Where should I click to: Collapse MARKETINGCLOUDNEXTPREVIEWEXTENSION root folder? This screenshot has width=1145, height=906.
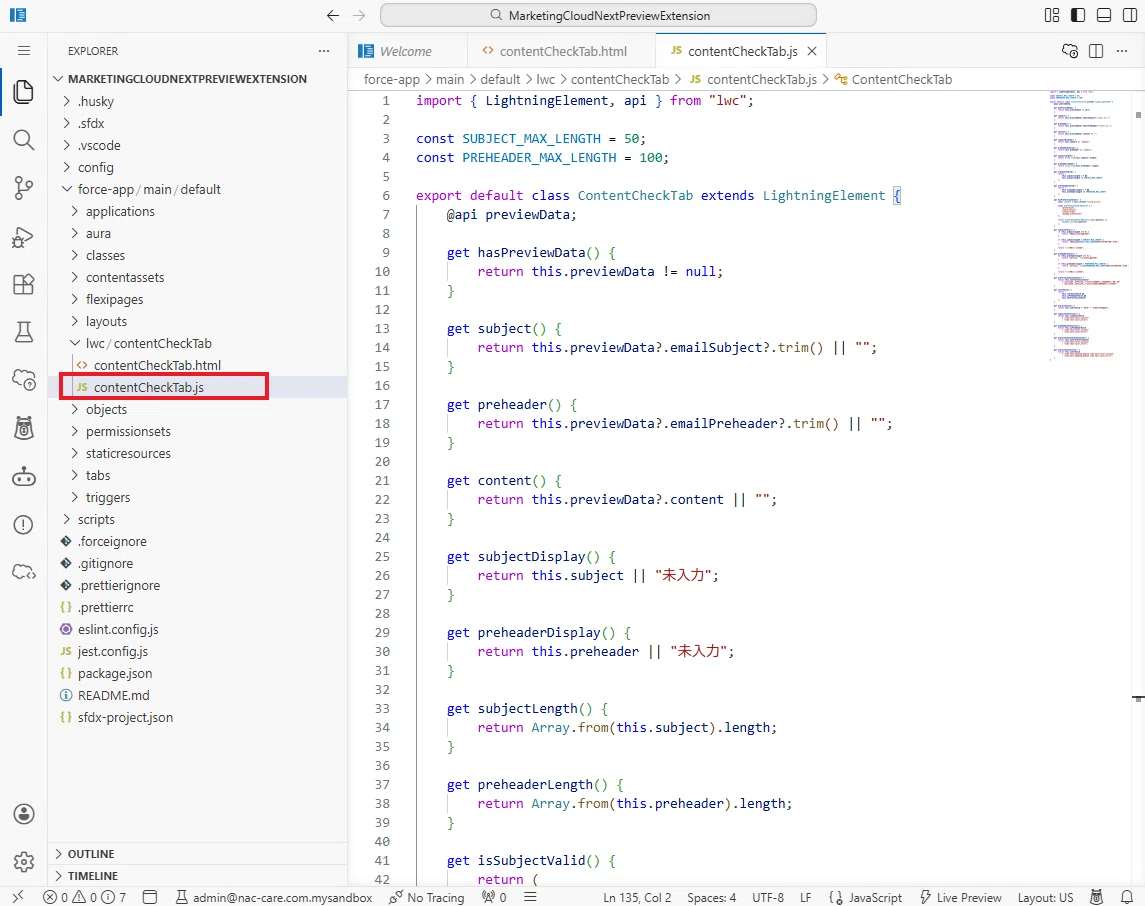coord(197,79)
